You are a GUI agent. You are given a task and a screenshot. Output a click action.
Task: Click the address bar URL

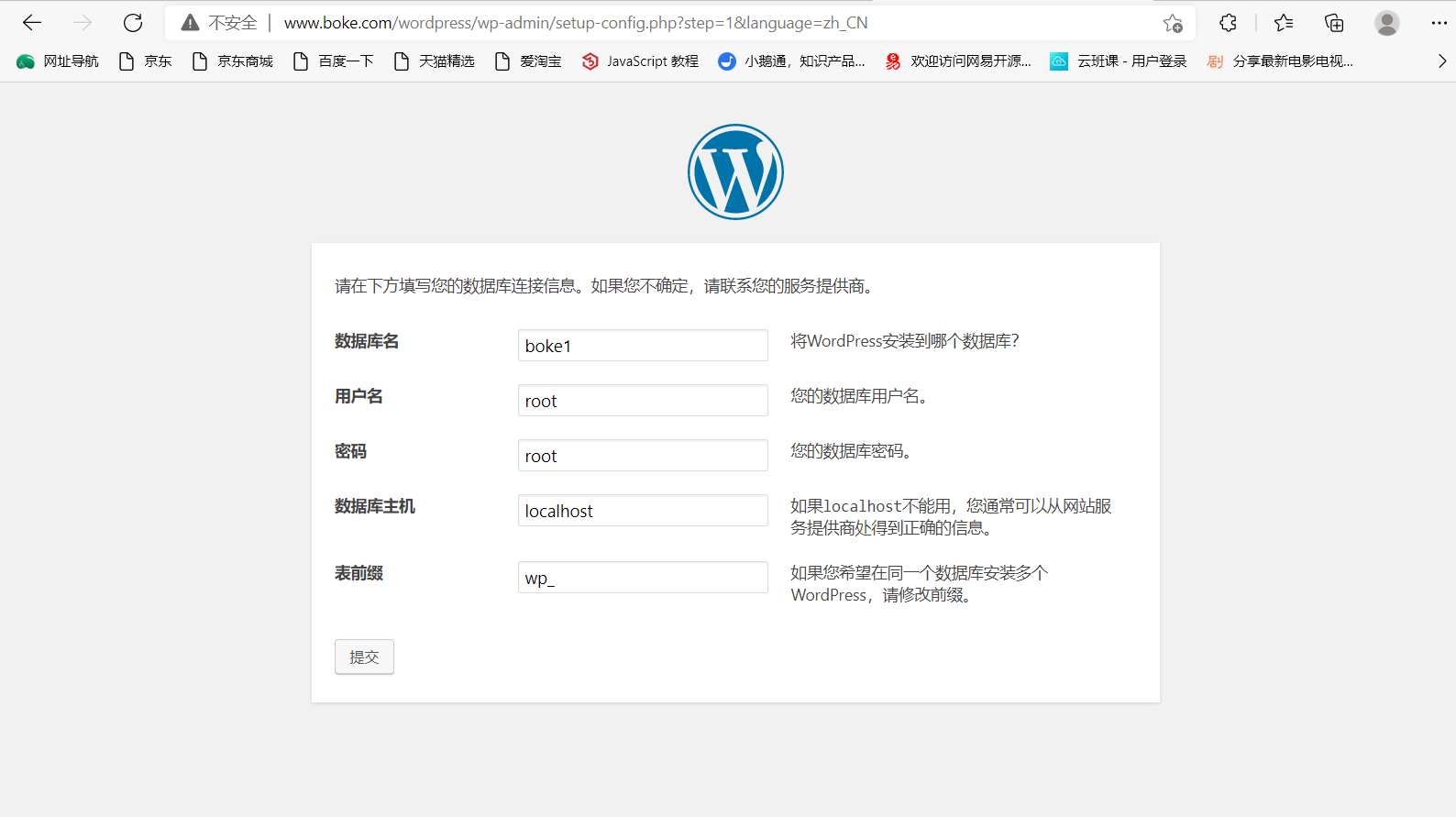point(576,23)
